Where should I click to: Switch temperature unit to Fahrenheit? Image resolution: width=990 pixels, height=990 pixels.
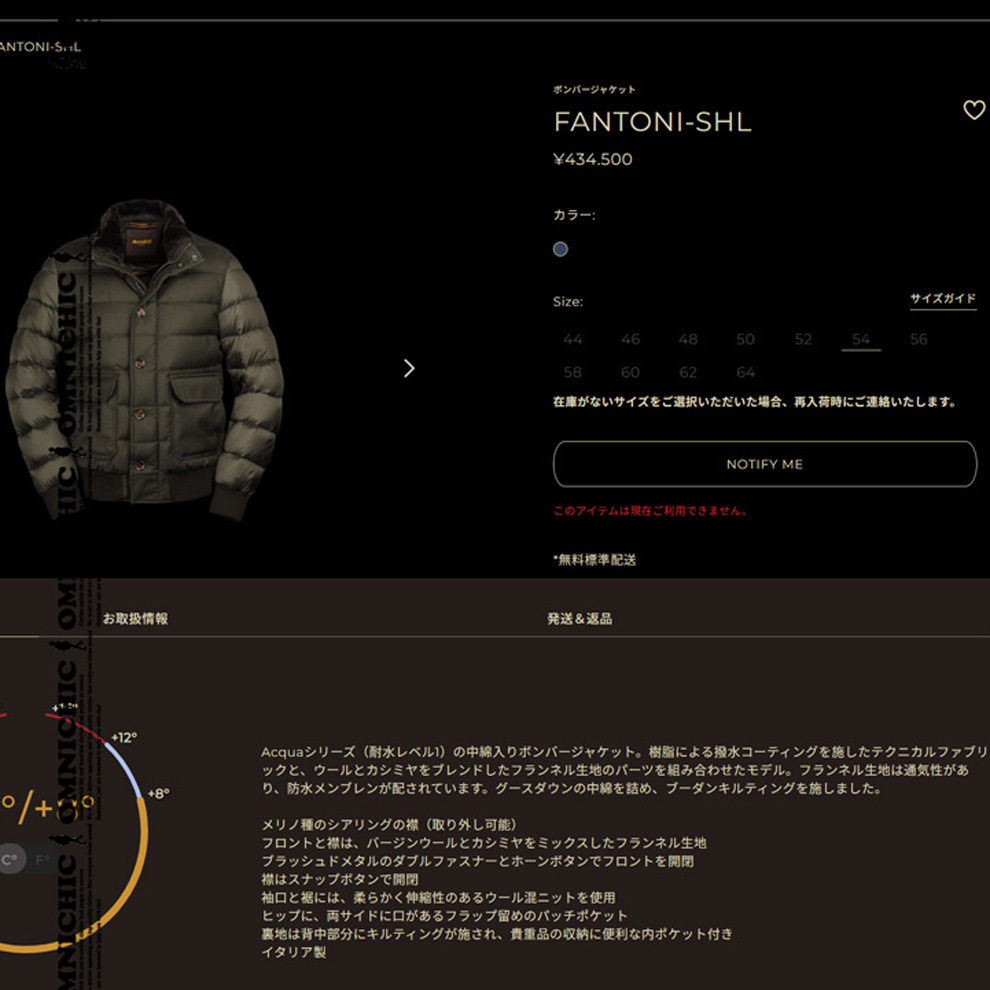click(x=42, y=859)
